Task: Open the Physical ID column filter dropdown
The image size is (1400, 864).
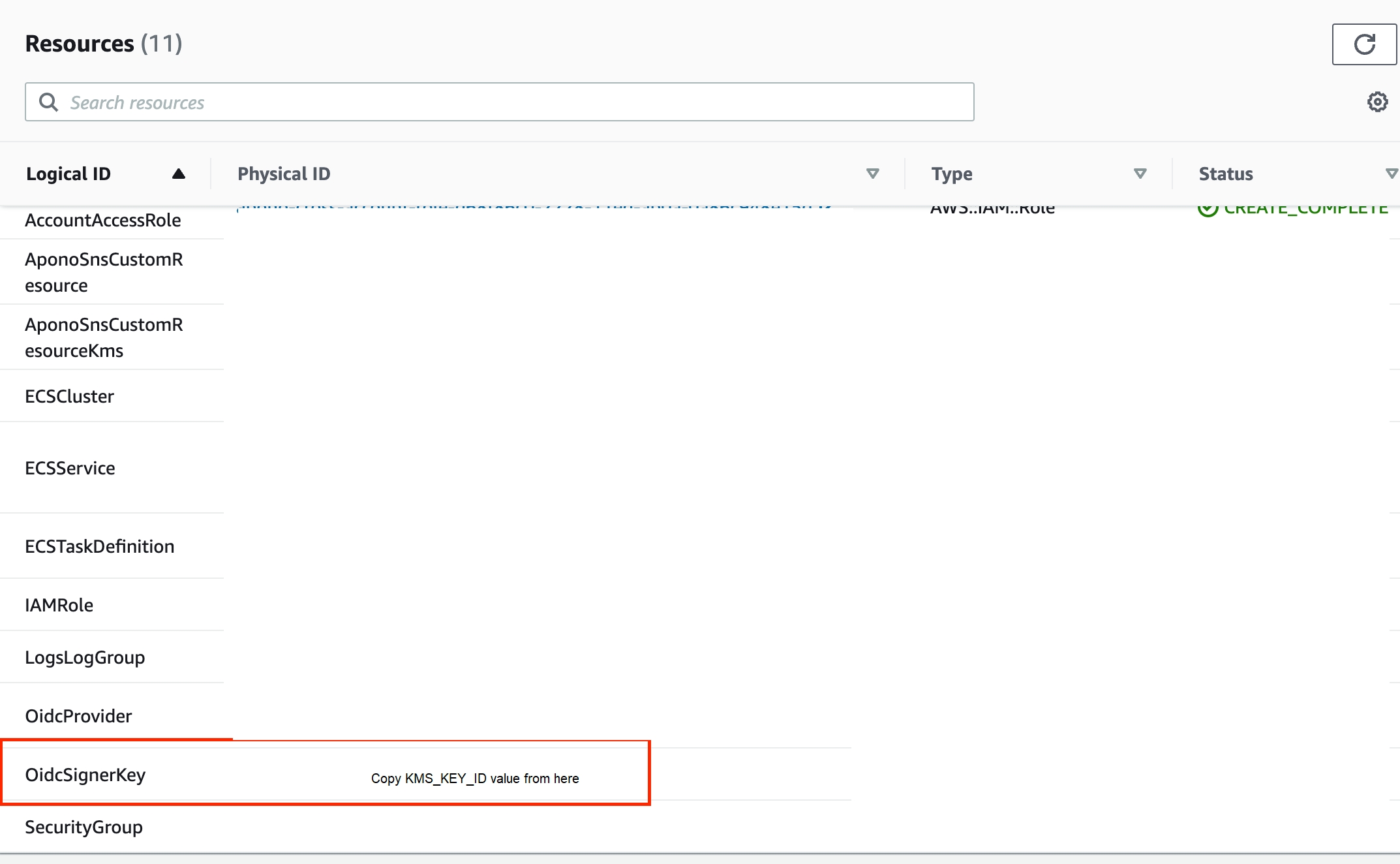Action: pos(872,174)
